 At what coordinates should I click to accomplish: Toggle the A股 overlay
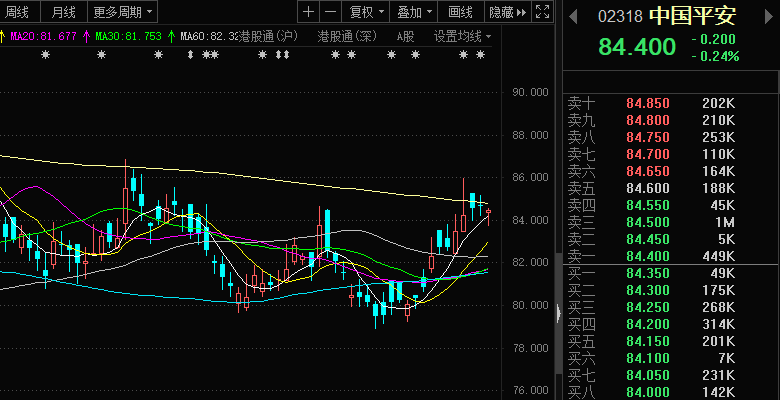(x=405, y=36)
